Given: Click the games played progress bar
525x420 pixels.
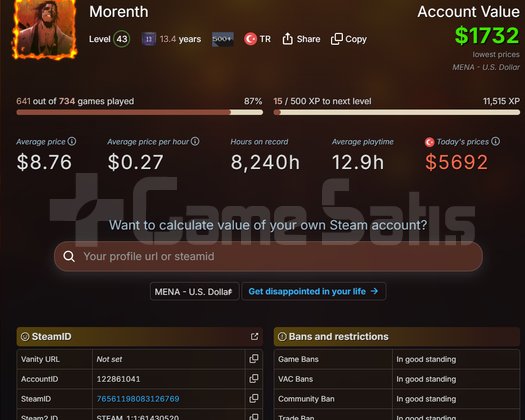Looking at the screenshot, I should click(x=140, y=113).
